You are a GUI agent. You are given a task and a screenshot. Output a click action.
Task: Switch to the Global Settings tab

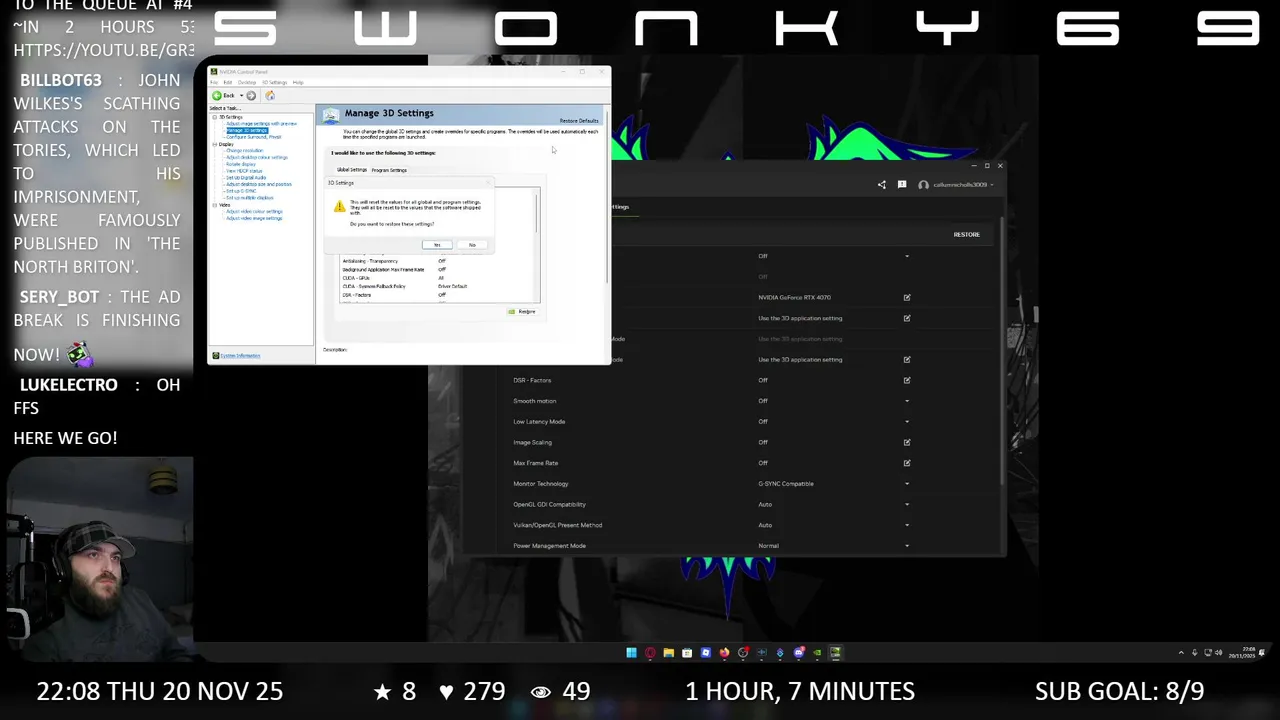352,170
